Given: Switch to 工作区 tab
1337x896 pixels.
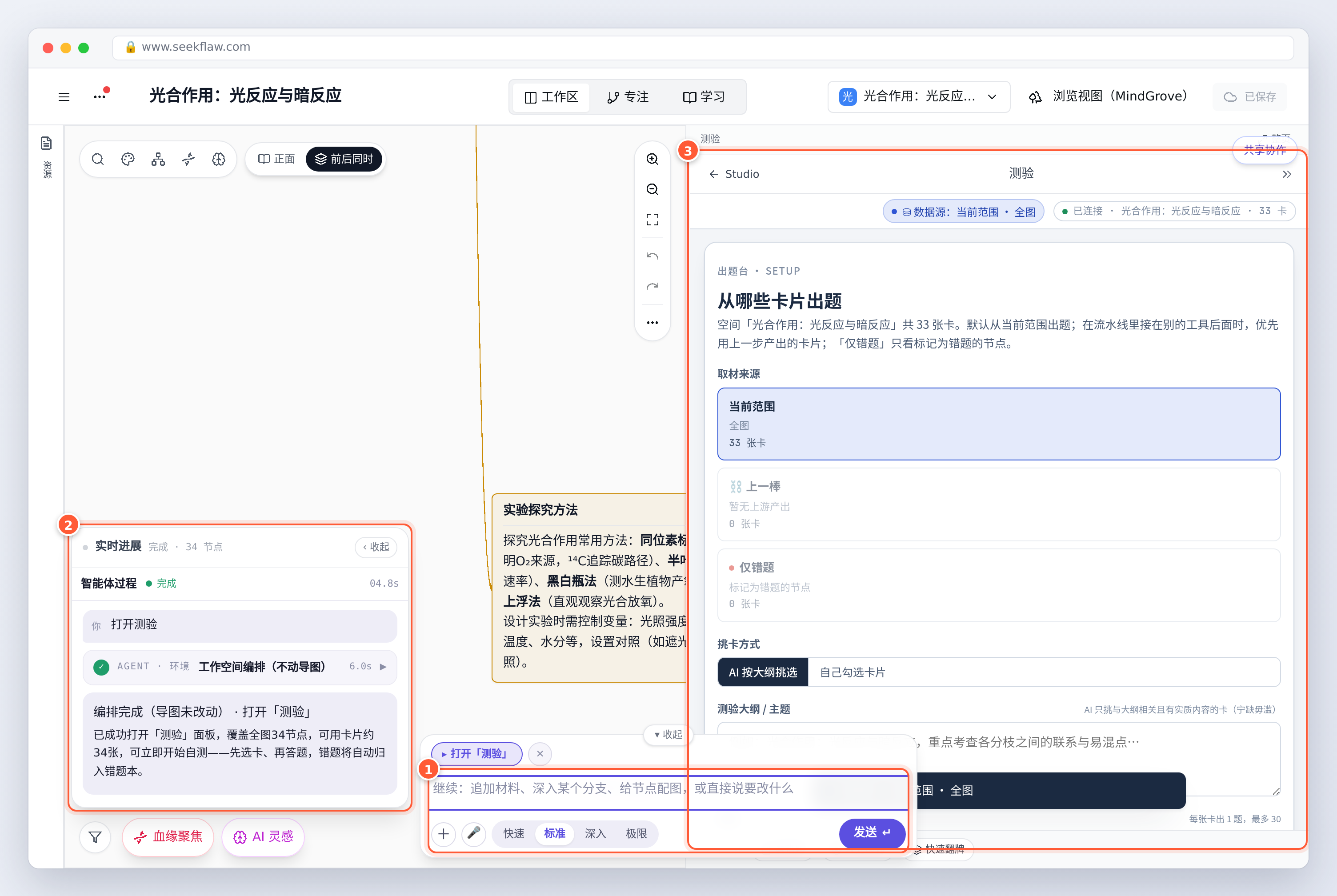Looking at the screenshot, I should 551,97.
